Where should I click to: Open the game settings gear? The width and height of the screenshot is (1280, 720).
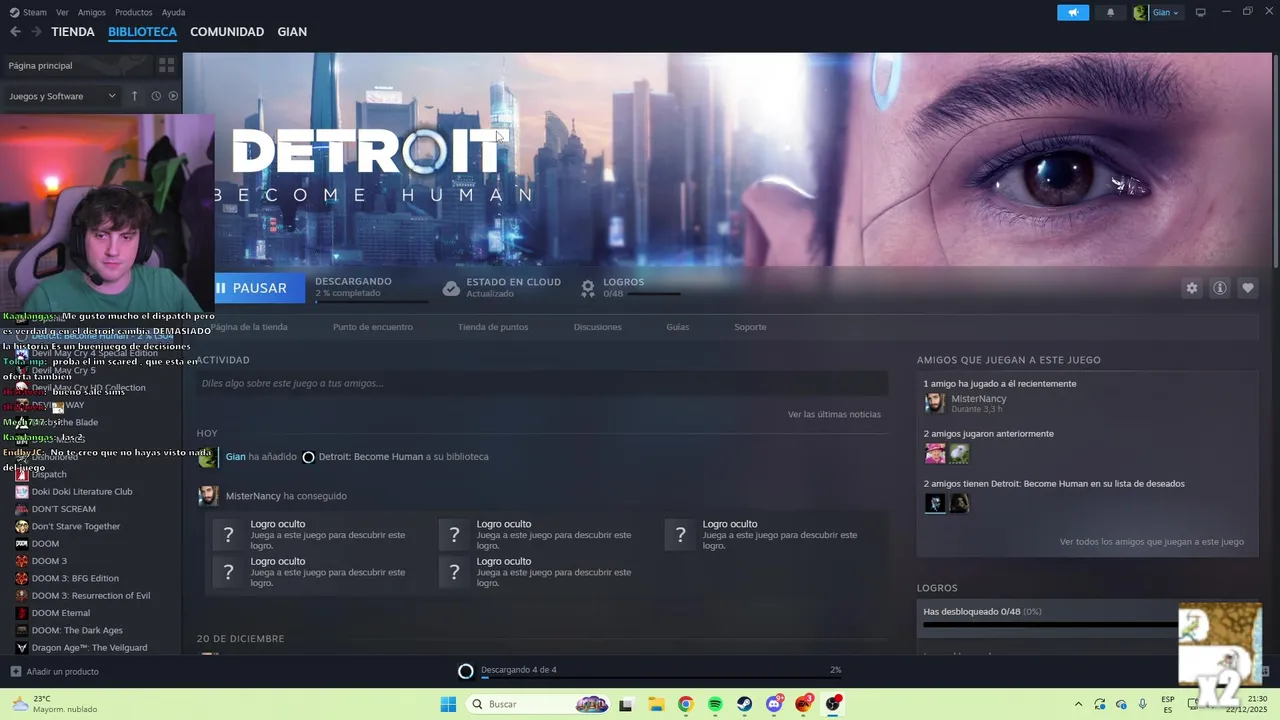click(x=1191, y=288)
